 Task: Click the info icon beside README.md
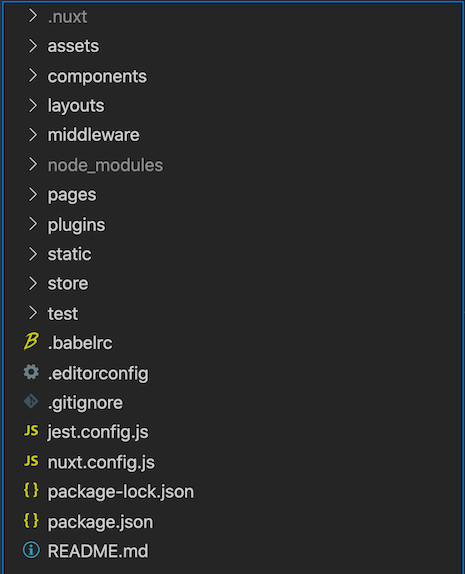(x=31, y=550)
